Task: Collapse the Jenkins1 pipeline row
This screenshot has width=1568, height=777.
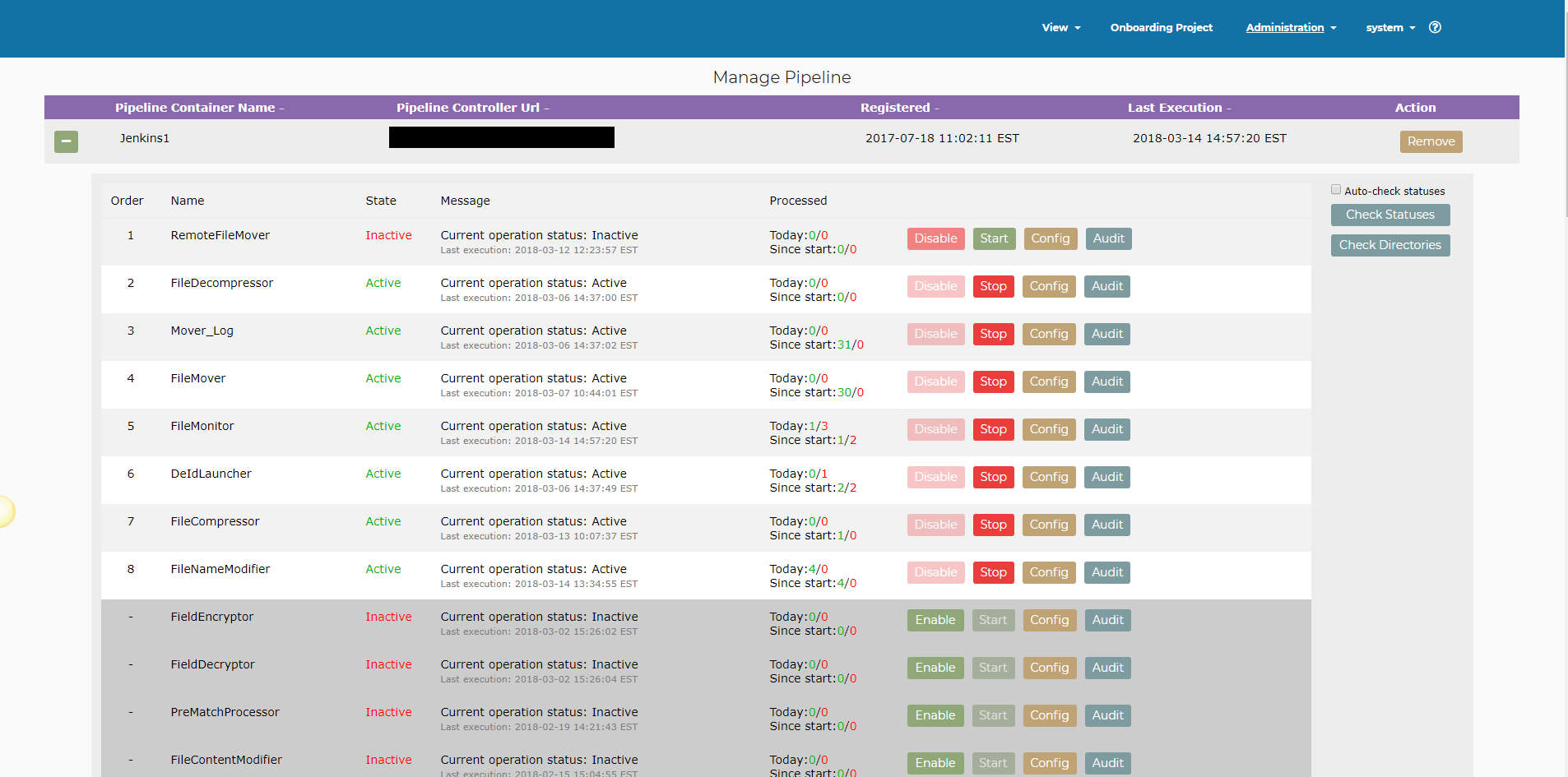Action: [x=66, y=141]
